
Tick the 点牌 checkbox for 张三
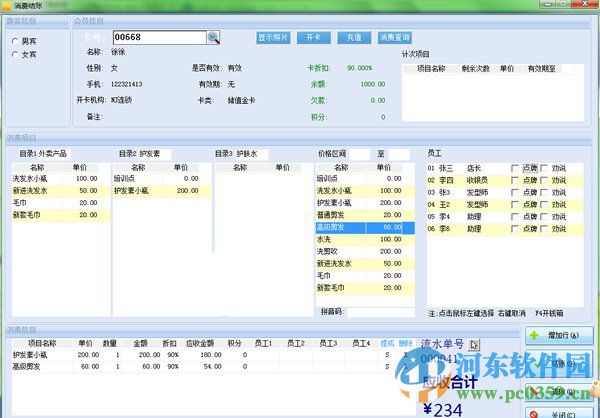click(515, 168)
